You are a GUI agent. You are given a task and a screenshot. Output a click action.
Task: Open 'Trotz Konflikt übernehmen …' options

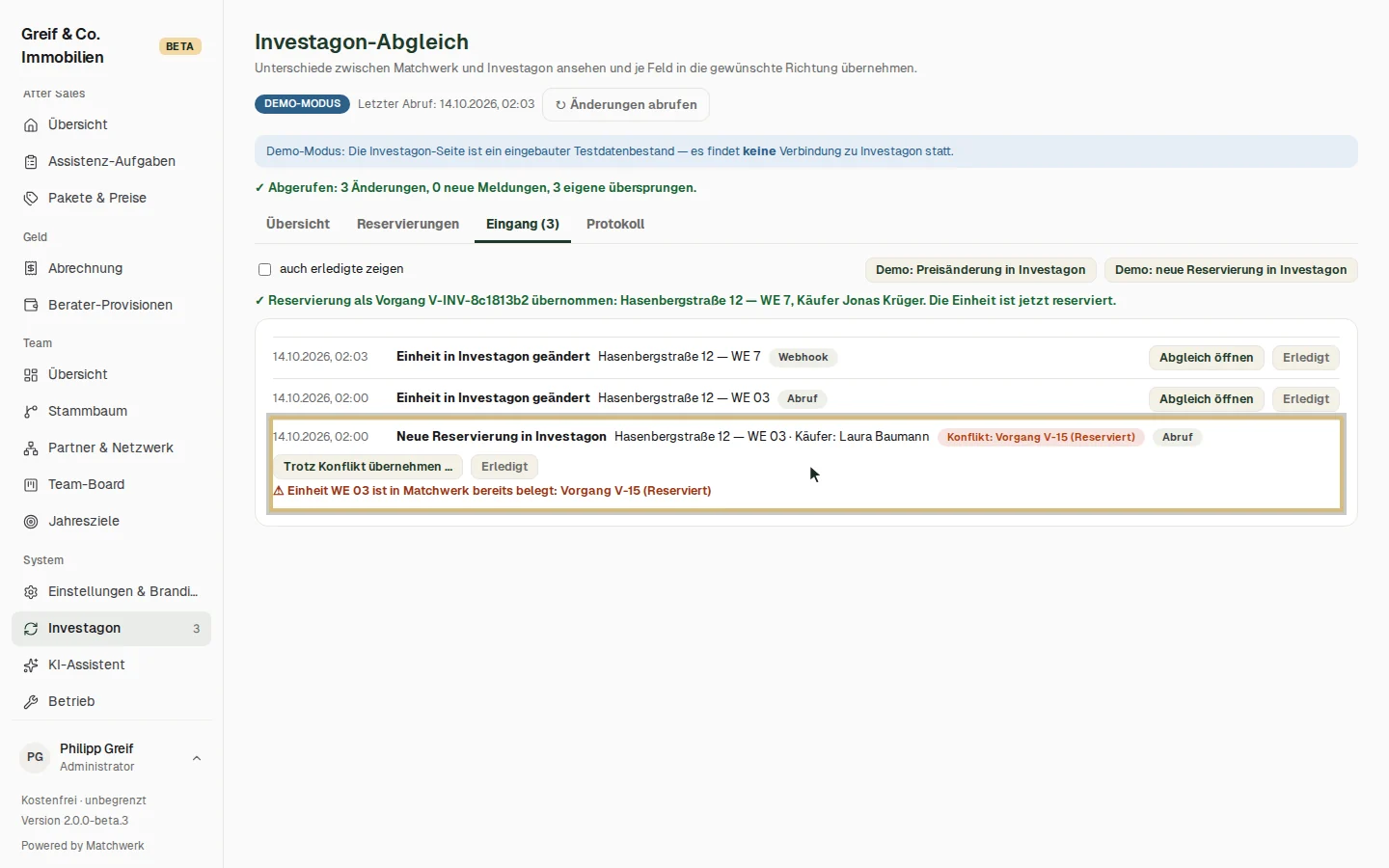[368, 467]
